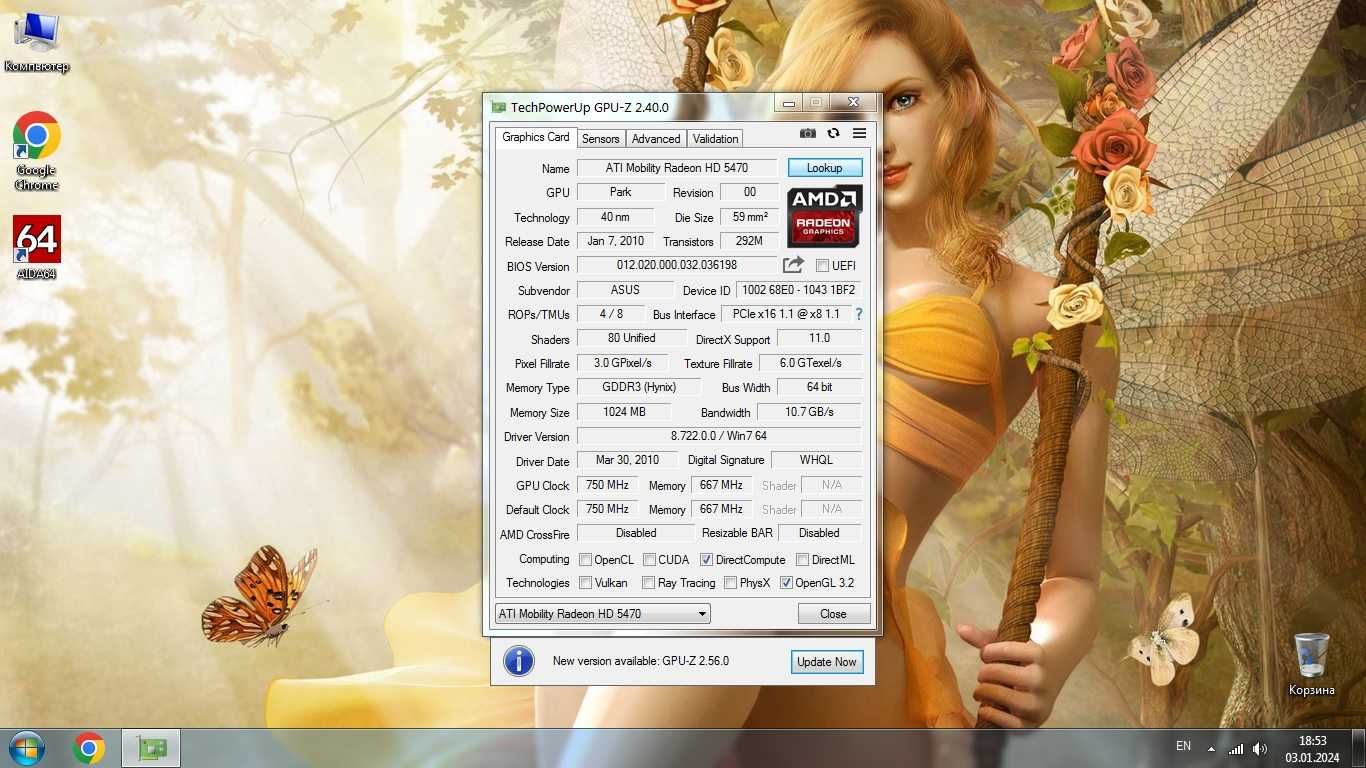The width and height of the screenshot is (1366, 768).
Task: Toggle the DirectML checkbox
Action: tap(802, 560)
